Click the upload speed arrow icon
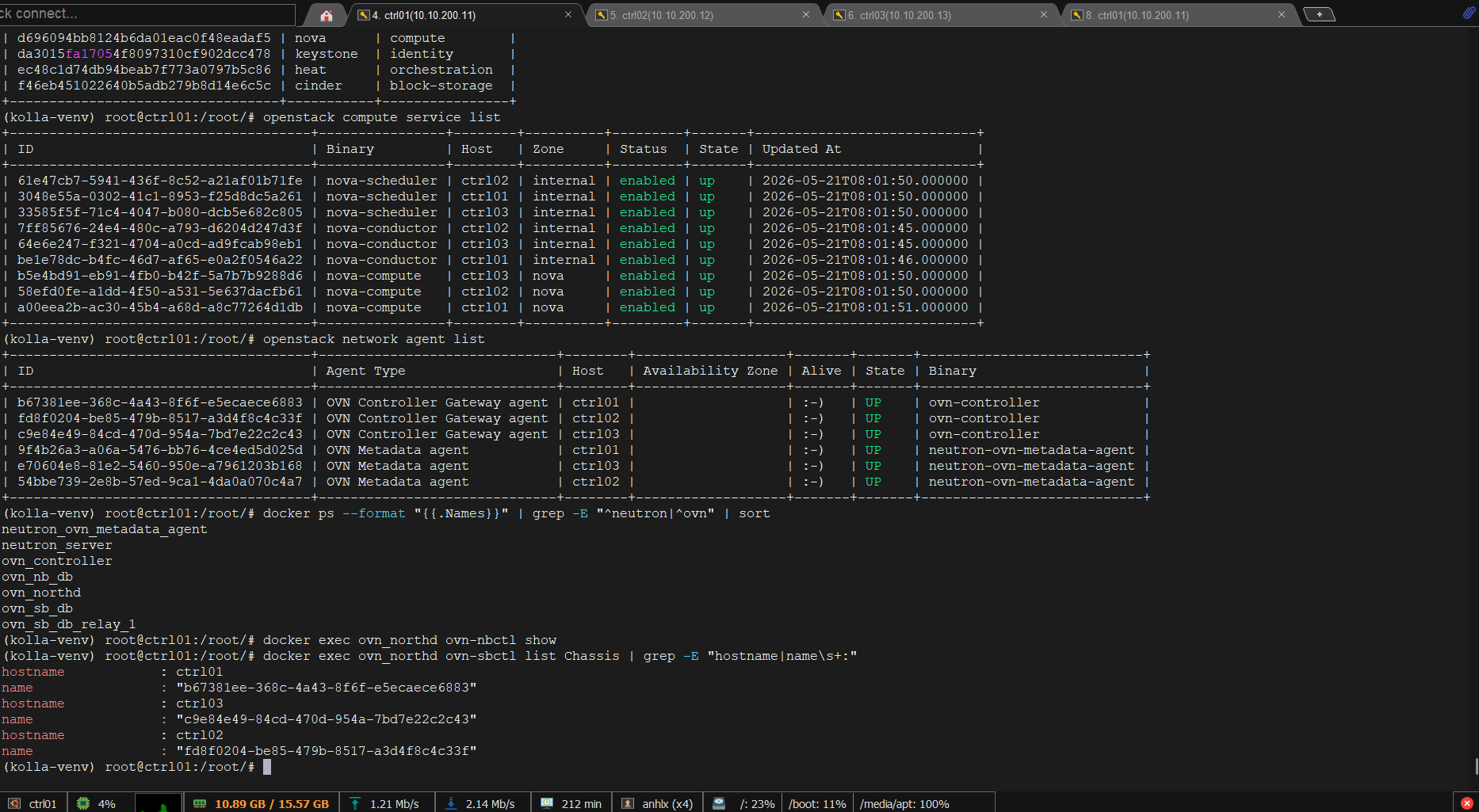The image size is (1479, 812). pyautogui.click(x=355, y=803)
